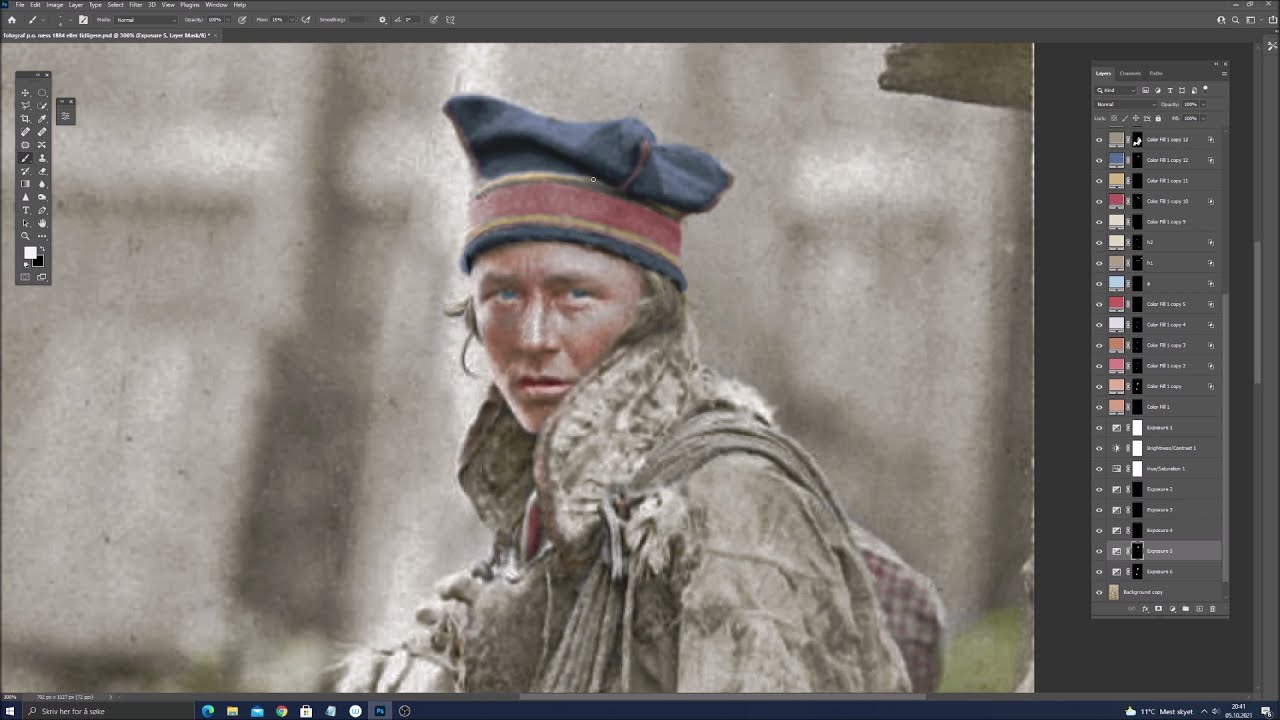1280x720 pixels.
Task: Create a new group folder icon
Action: (1186, 609)
